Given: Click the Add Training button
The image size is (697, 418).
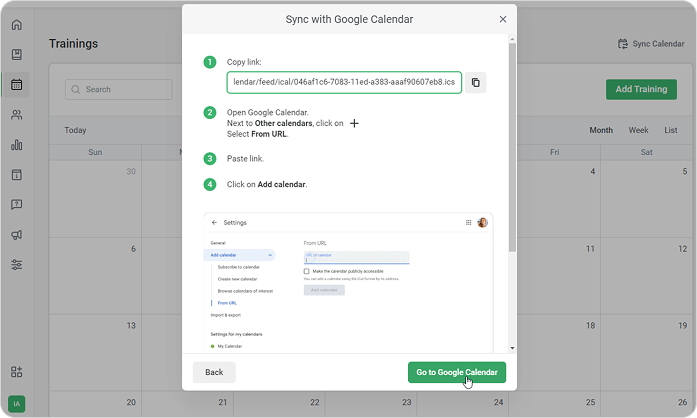Looking at the screenshot, I should coord(640,89).
